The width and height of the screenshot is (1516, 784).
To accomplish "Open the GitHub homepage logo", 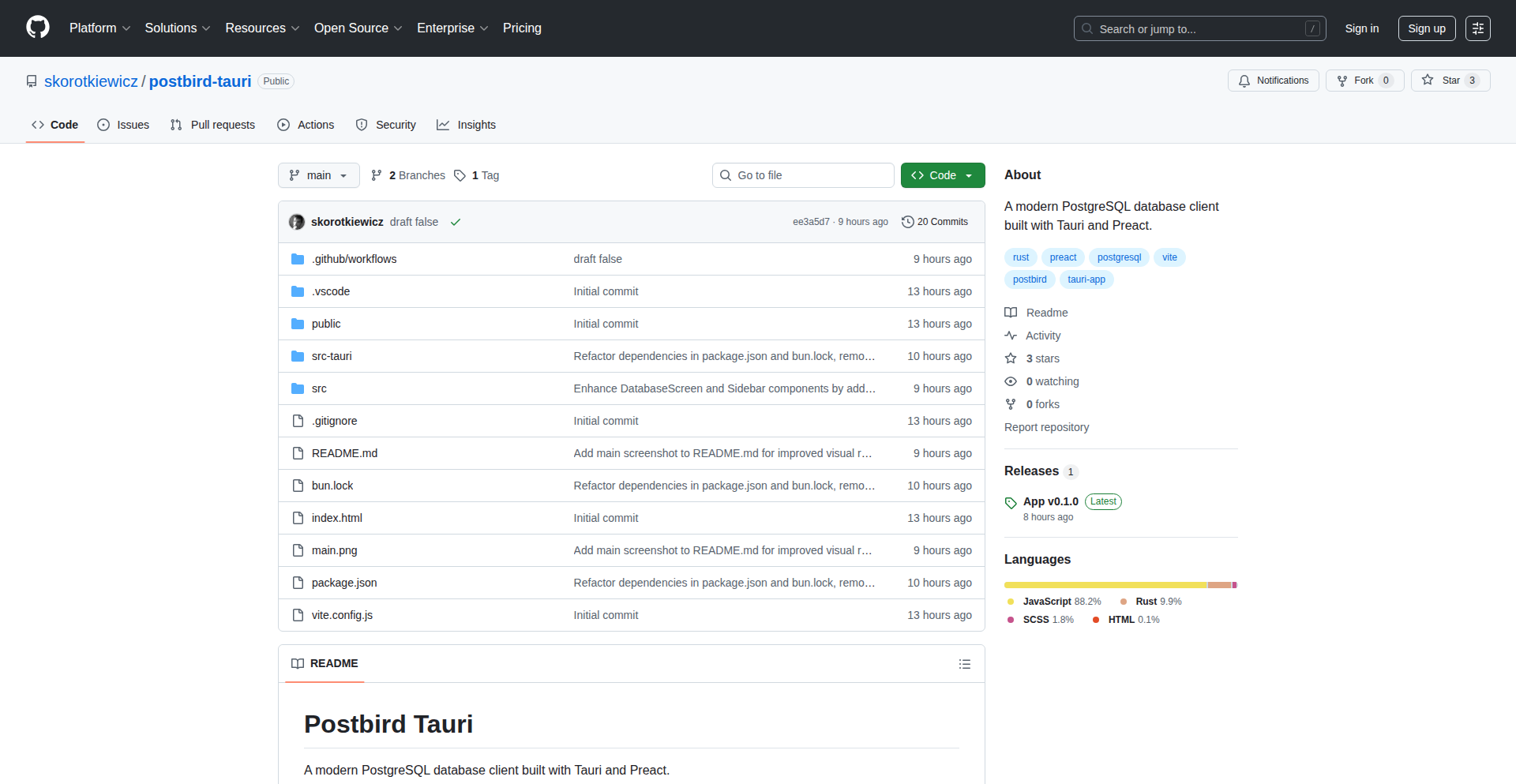I will coord(38,28).
